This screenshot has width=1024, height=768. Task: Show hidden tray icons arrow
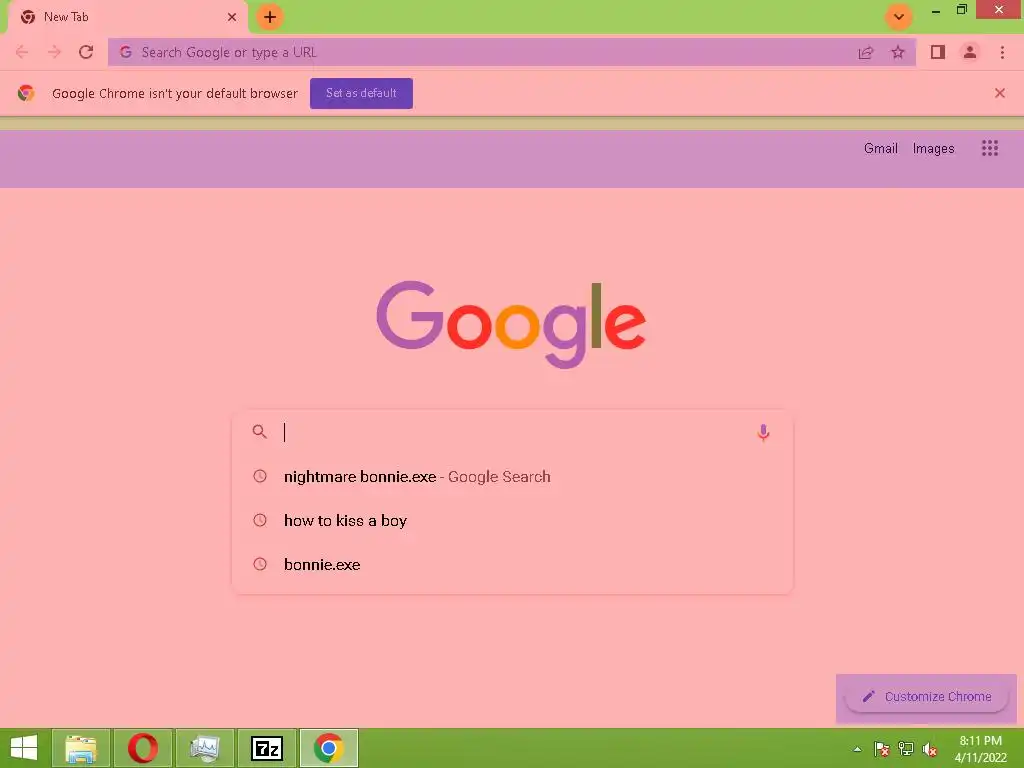857,749
